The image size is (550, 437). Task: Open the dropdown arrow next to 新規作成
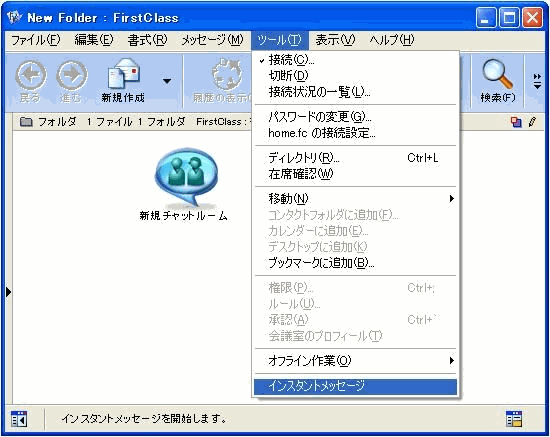click(167, 81)
